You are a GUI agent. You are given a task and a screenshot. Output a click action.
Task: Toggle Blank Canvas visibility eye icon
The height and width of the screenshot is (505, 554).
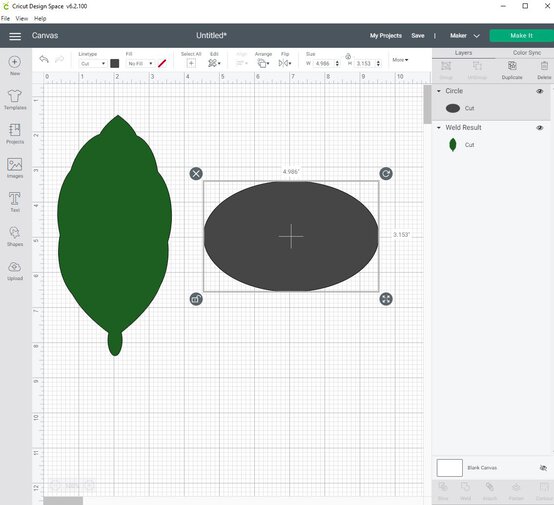click(x=543, y=468)
